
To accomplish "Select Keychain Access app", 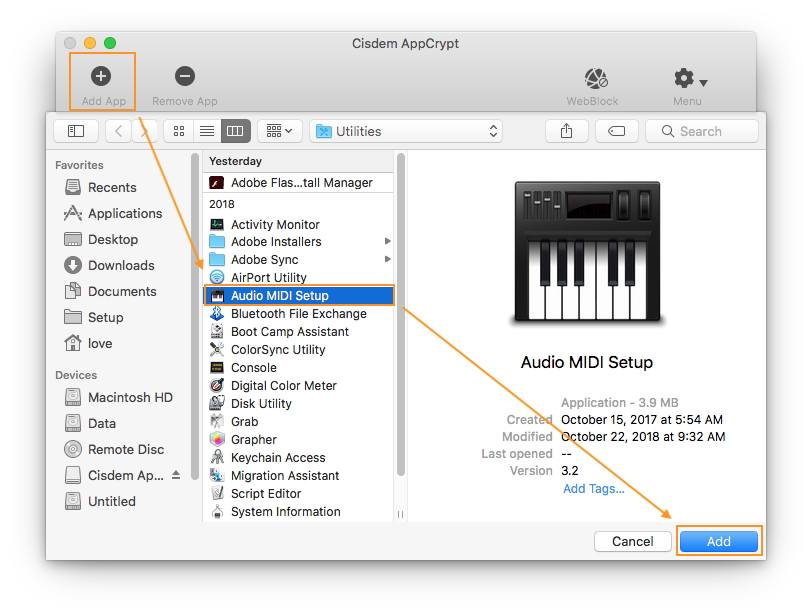I will pyautogui.click(x=298, y=458).
